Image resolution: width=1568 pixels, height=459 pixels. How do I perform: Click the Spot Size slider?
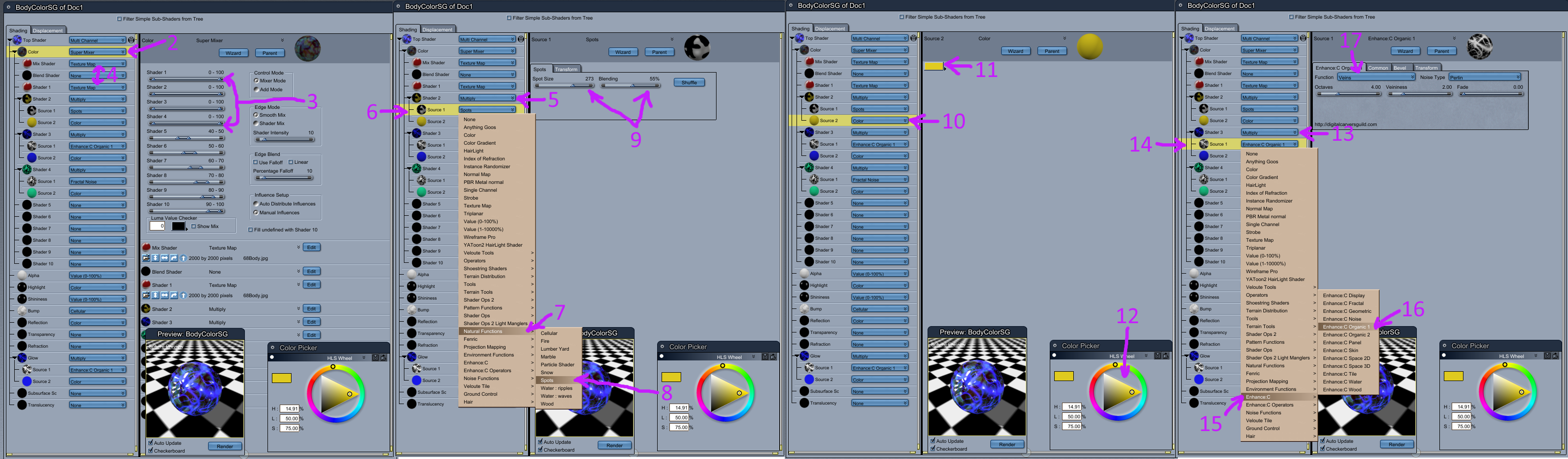(564, 86)
